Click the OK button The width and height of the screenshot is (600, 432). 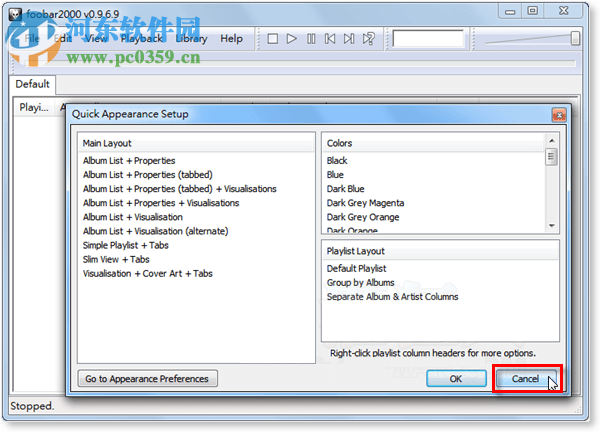coord(456,379)
